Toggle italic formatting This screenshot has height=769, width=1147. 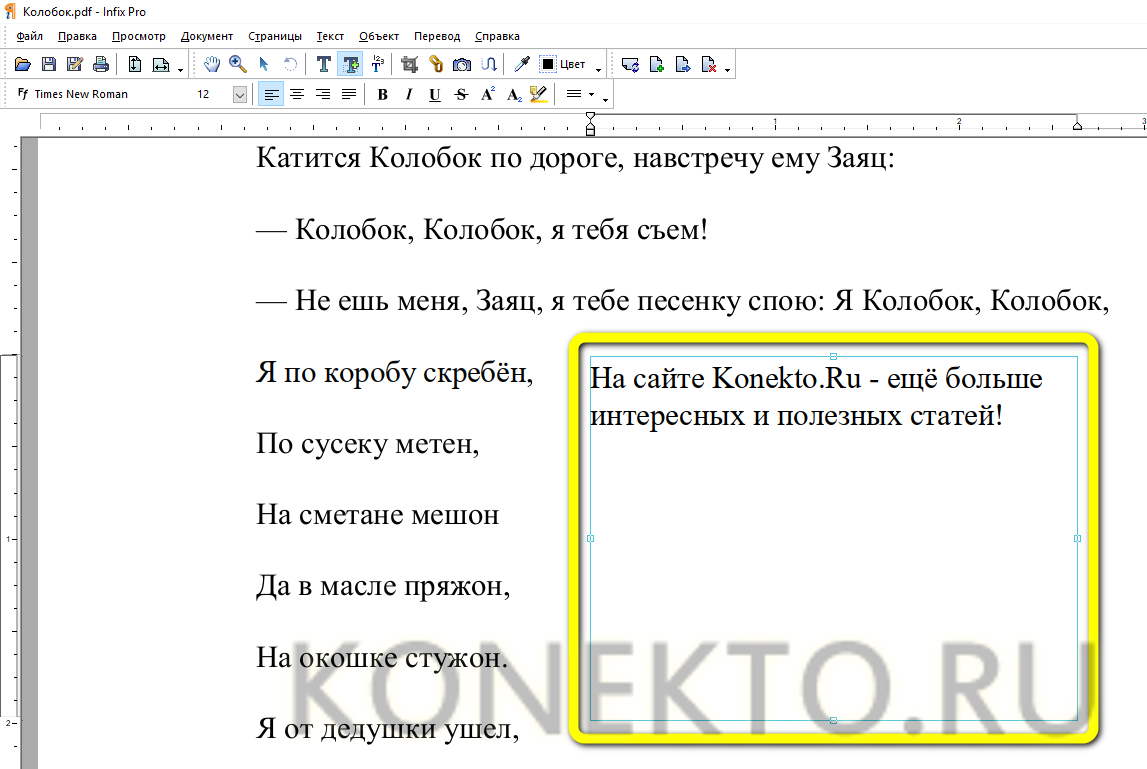pyautogui.click(x=408, y=95)
